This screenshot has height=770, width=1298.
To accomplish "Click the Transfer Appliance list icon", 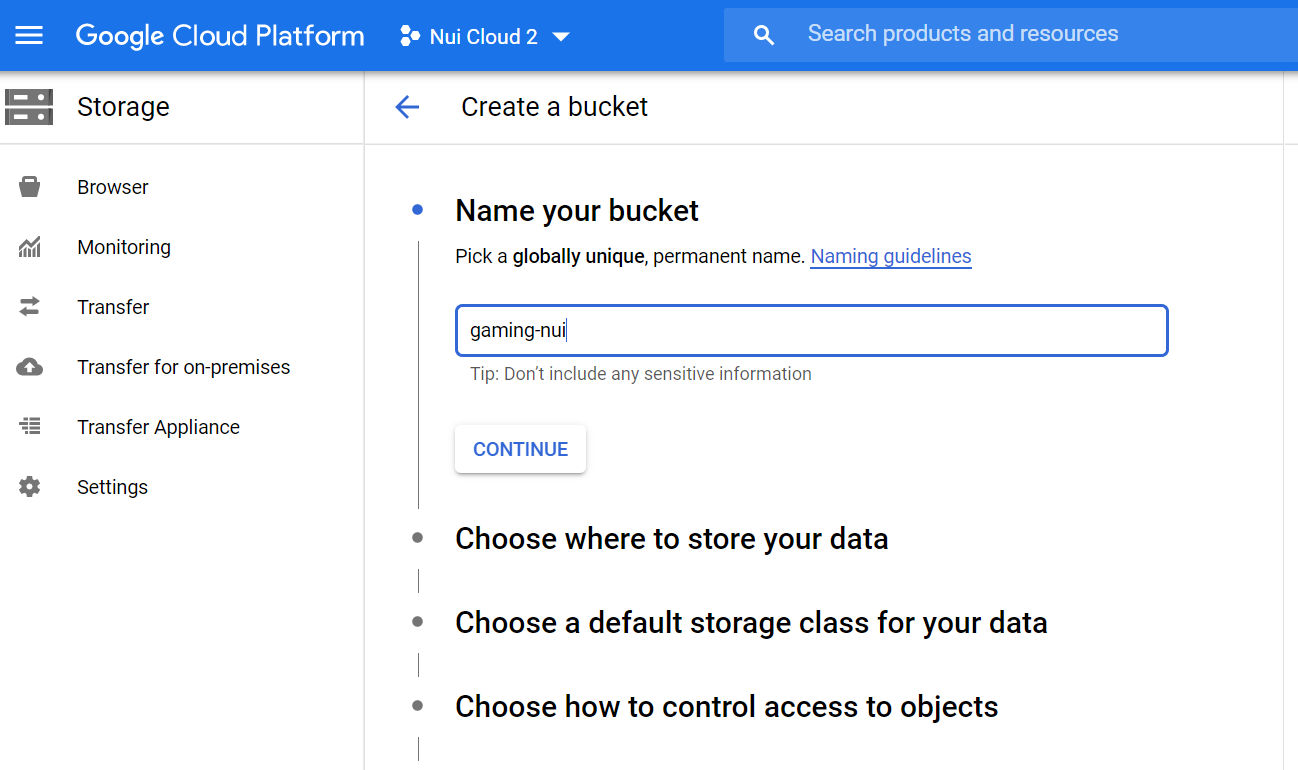I will [30, 427].
